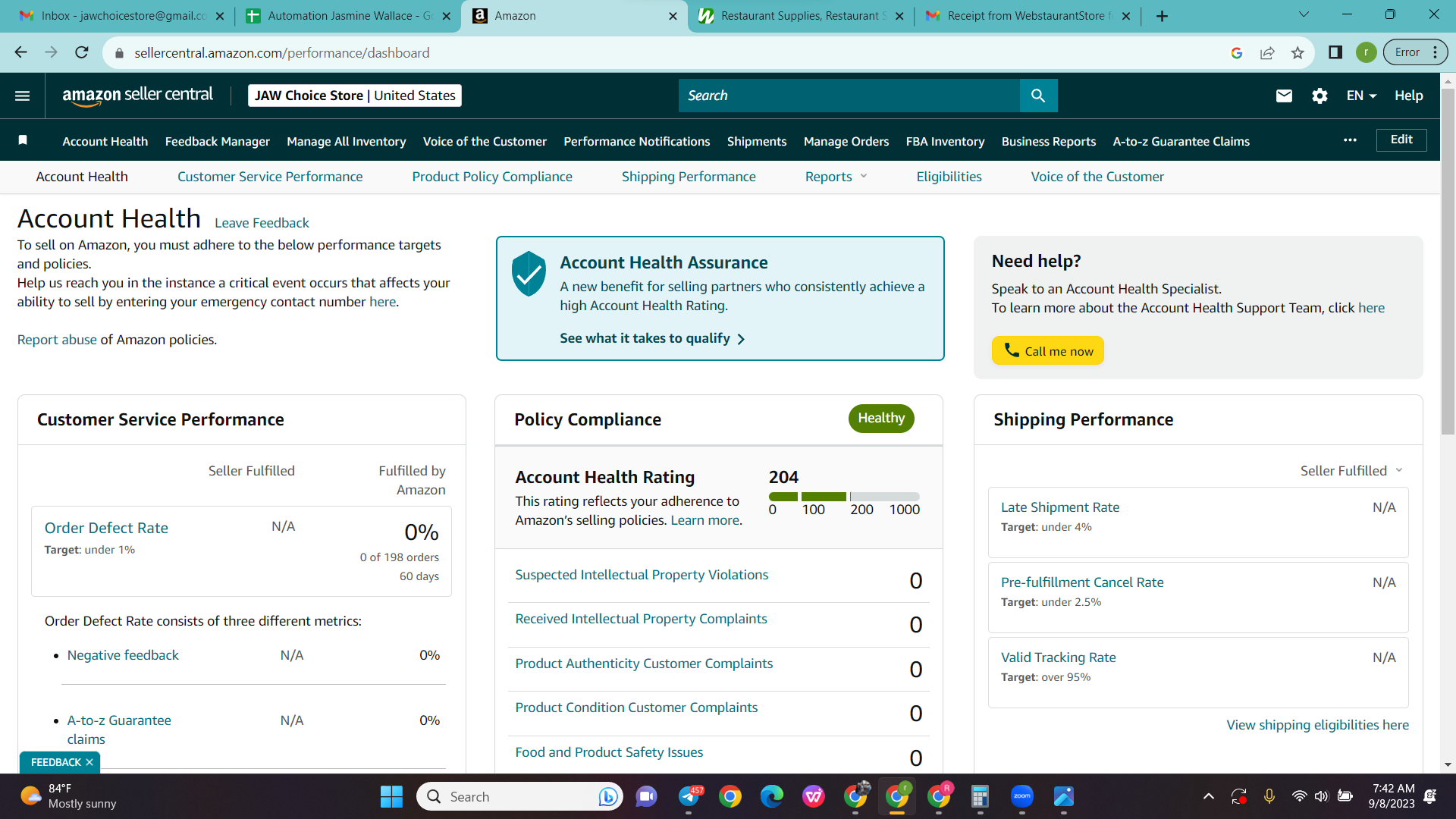Click the Account Health Rating progress bar

(x=843, y=497)
